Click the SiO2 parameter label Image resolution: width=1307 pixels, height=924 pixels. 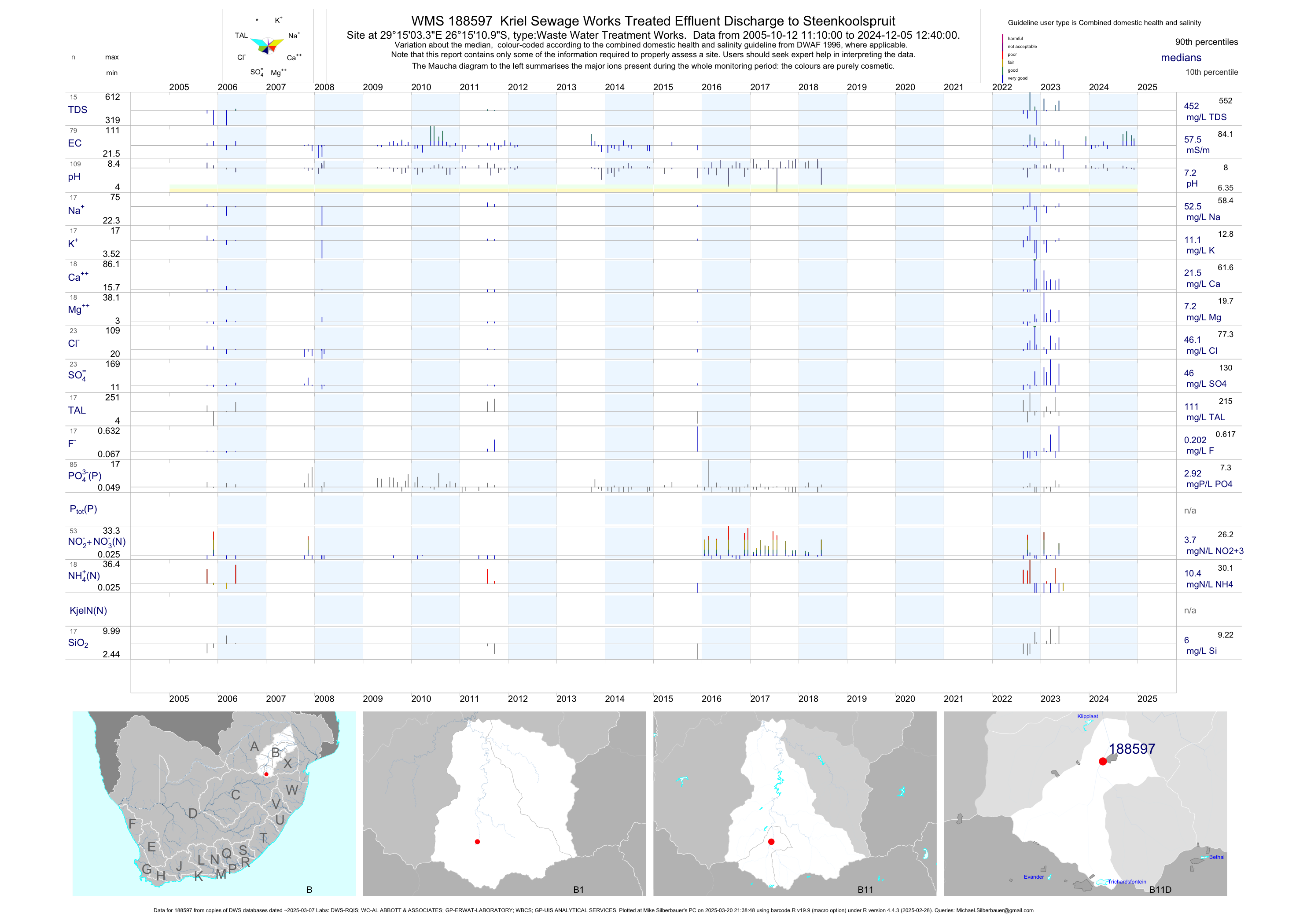tap(78, 643)
